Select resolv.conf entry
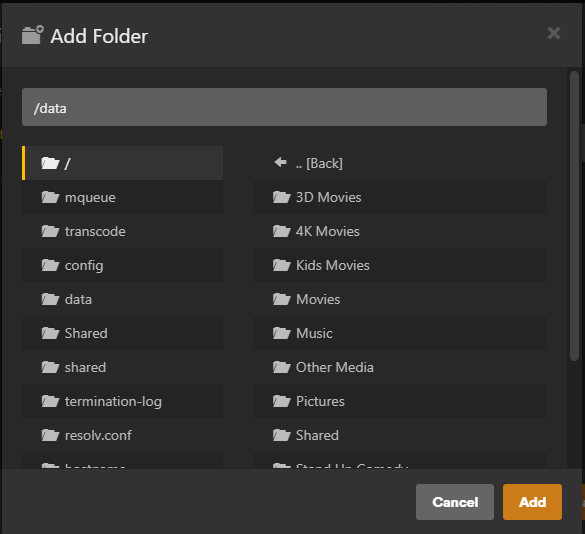The image size is (585, 534). [122, 435]
